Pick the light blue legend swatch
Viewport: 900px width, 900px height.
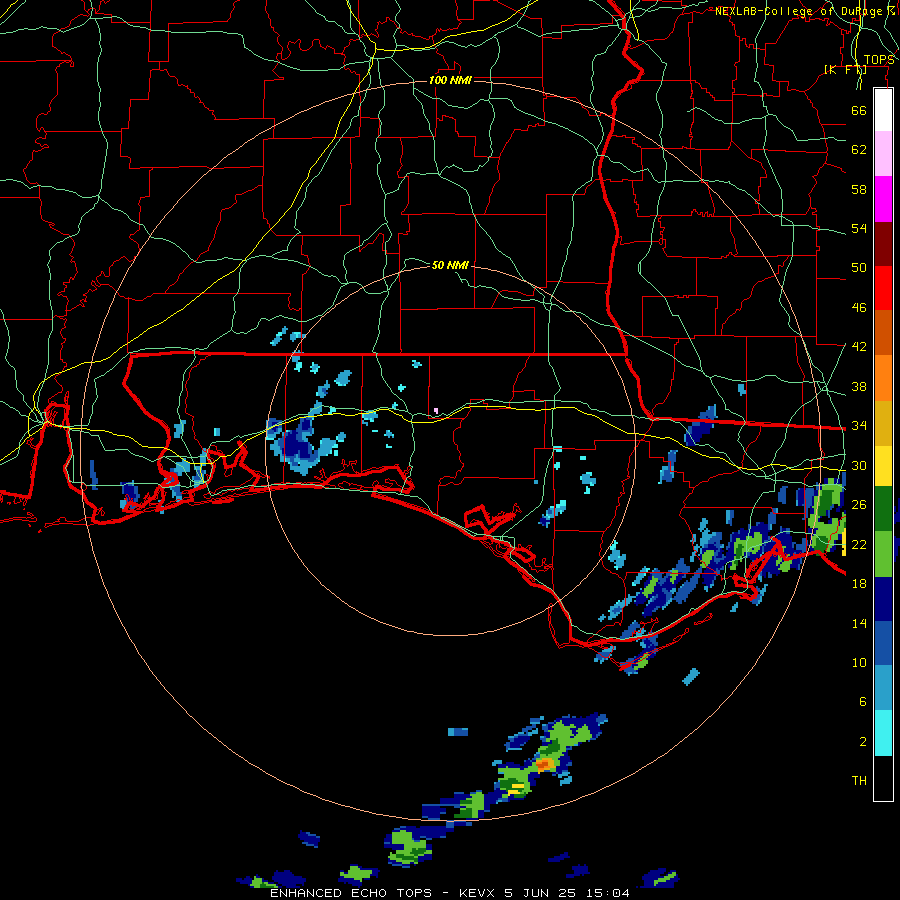[883, 689]
